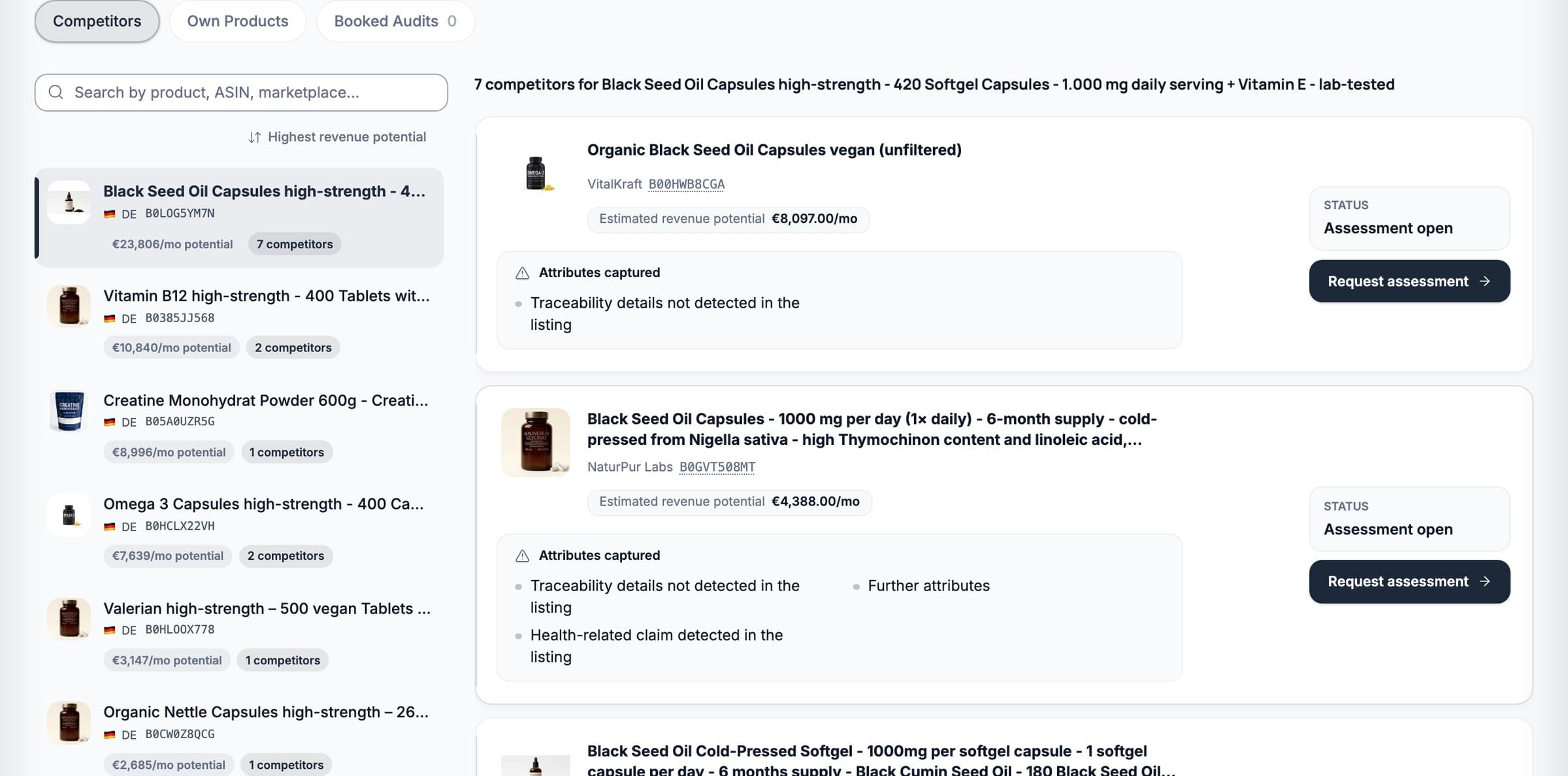Click Omega 3 Capsules bottle thumbnail

[x=69, y=515]
